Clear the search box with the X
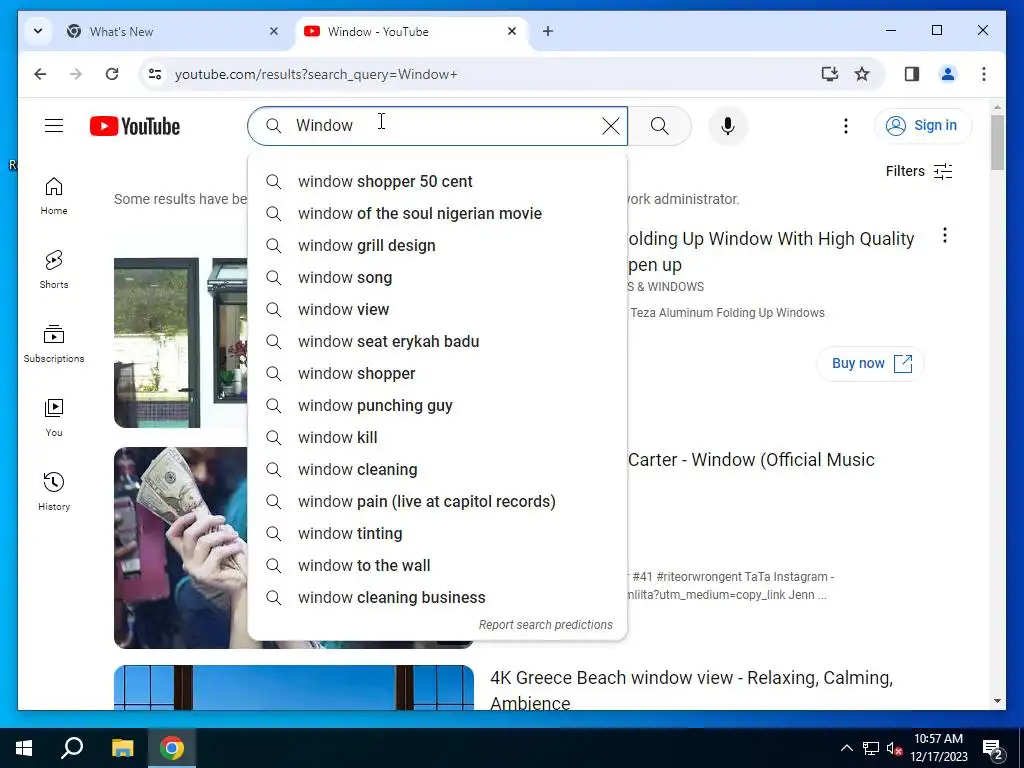This screenshot has height=768, width=1024. coord(611,126)
